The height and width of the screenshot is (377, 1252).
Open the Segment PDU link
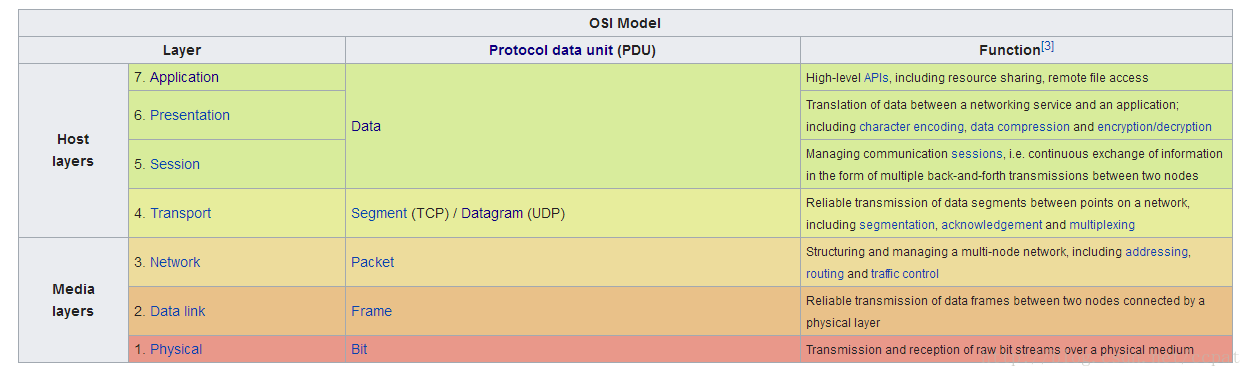pos(379,213)
